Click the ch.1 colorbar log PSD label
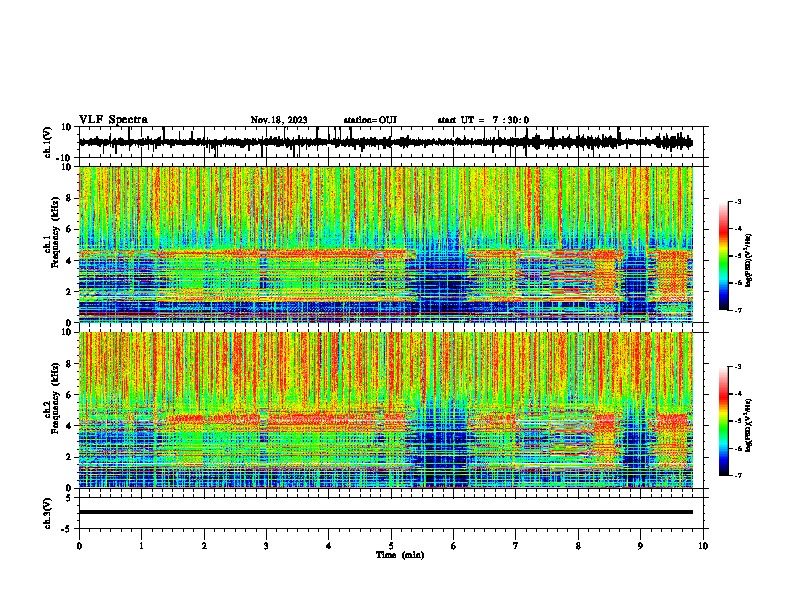The width and height of the screenshot is (792, 612). tap(748, 260)
